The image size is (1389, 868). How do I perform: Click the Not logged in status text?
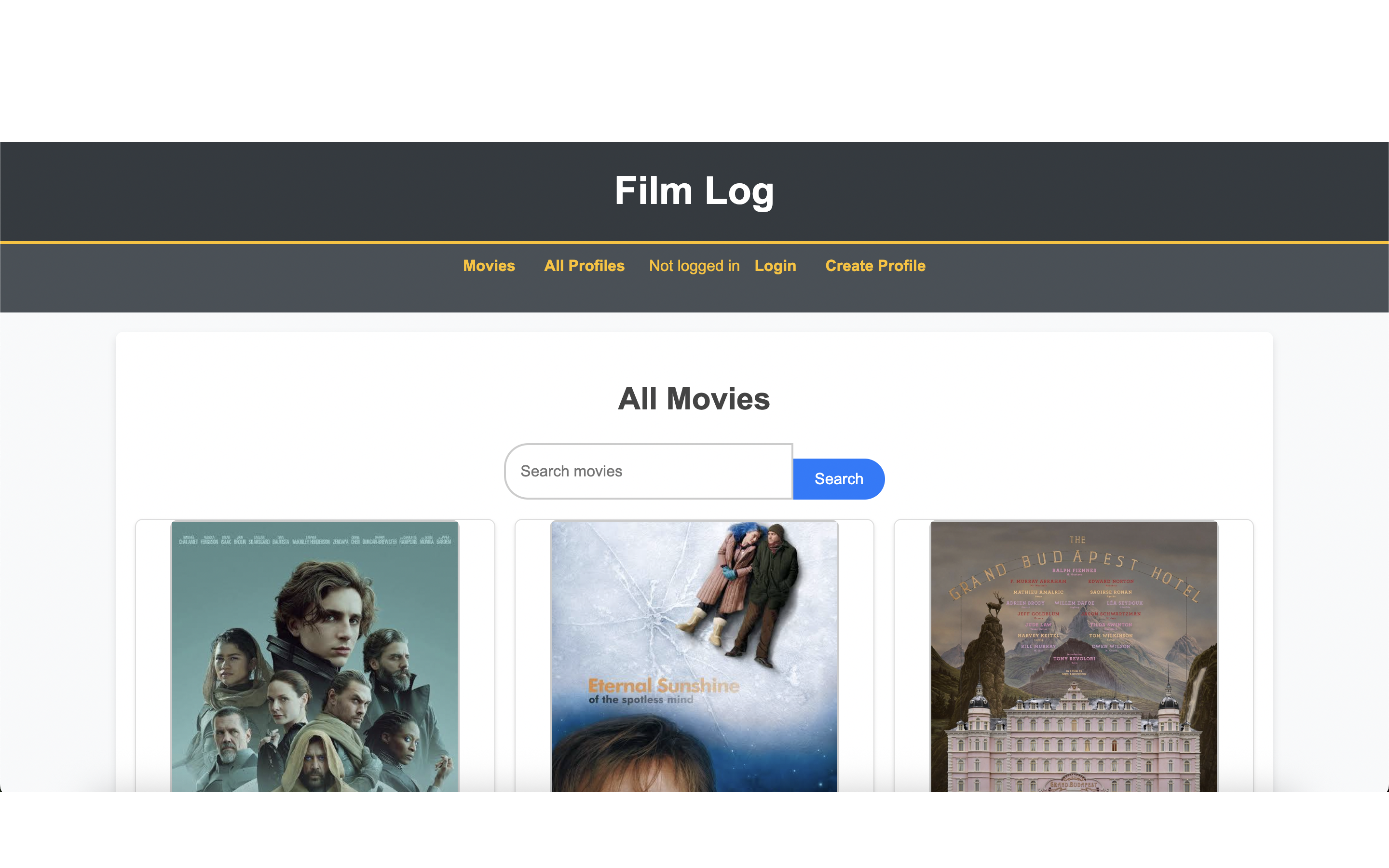[694, 266]
